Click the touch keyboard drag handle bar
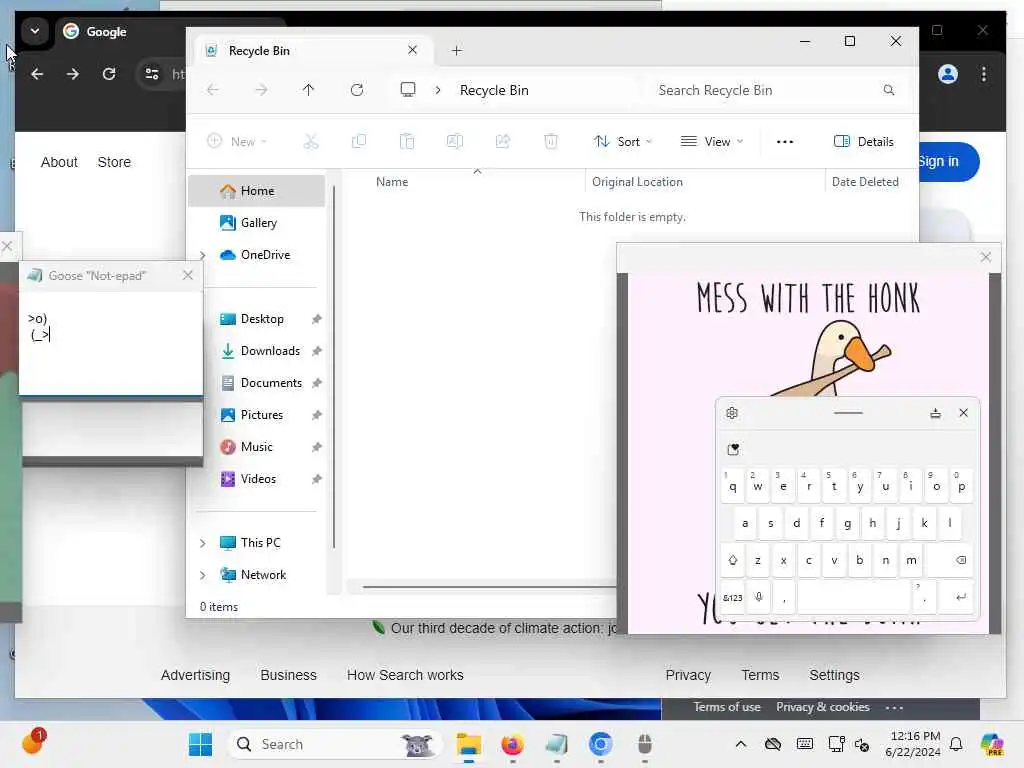 tap(848, 413)
